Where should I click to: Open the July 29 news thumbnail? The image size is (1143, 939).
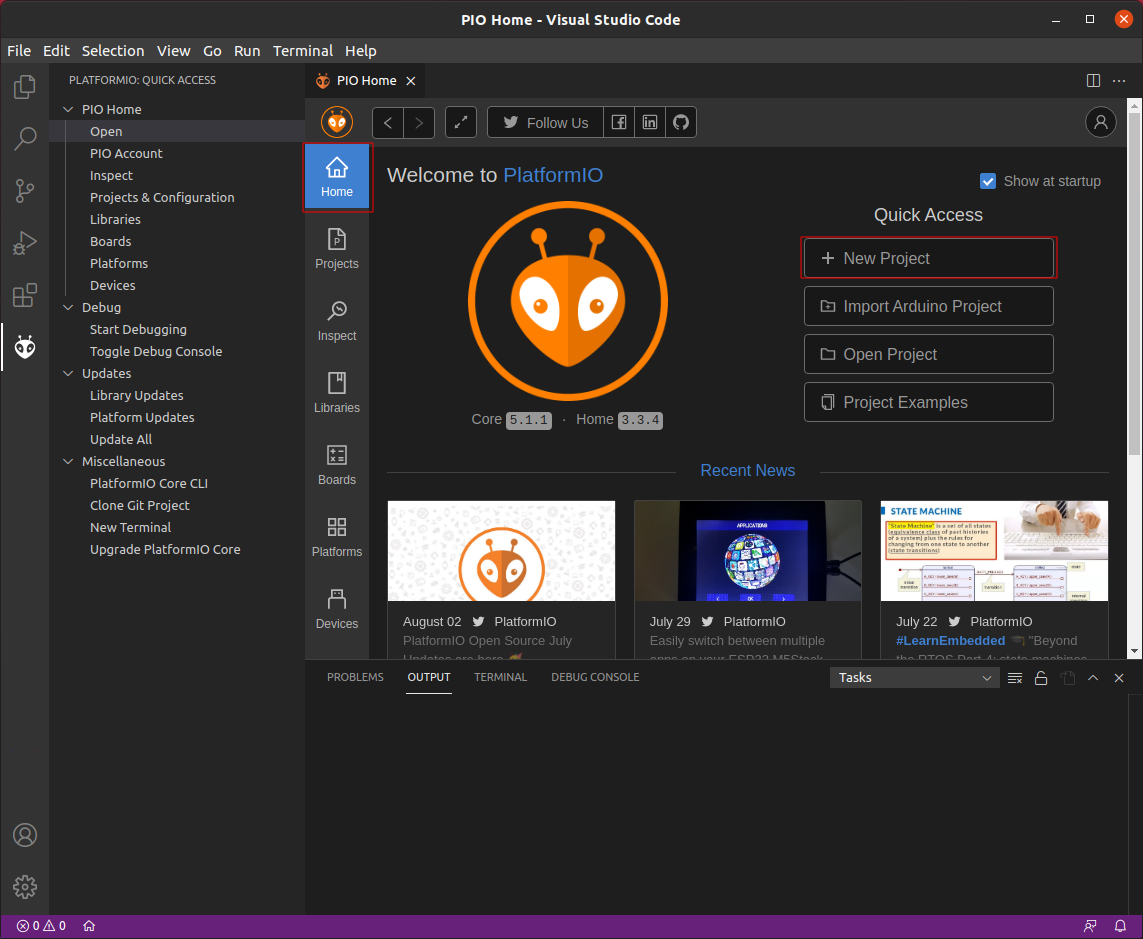point(748,551)
